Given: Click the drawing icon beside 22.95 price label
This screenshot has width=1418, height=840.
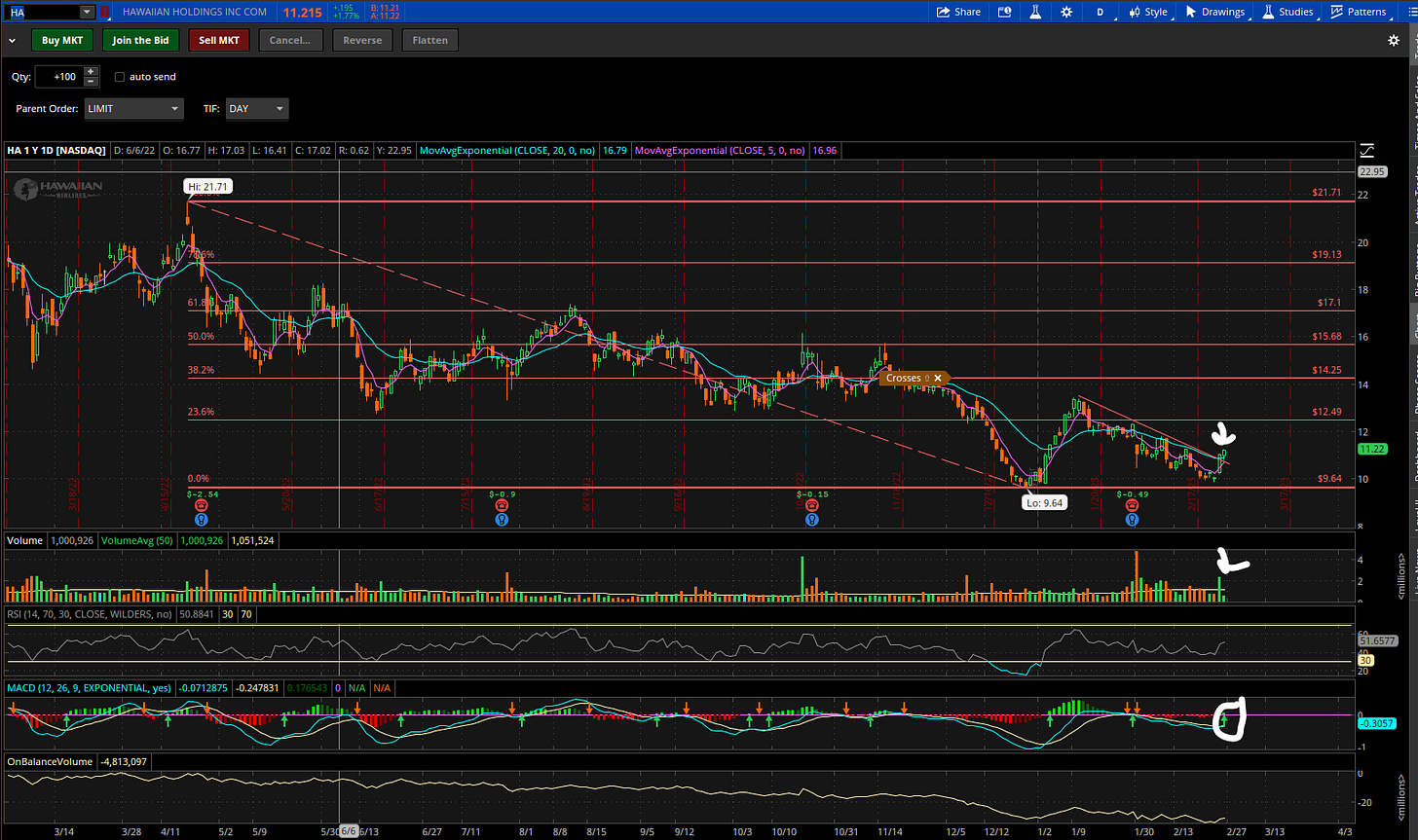Looking at the screenshot, I should pyautogui.click(x=1367, y=151).
